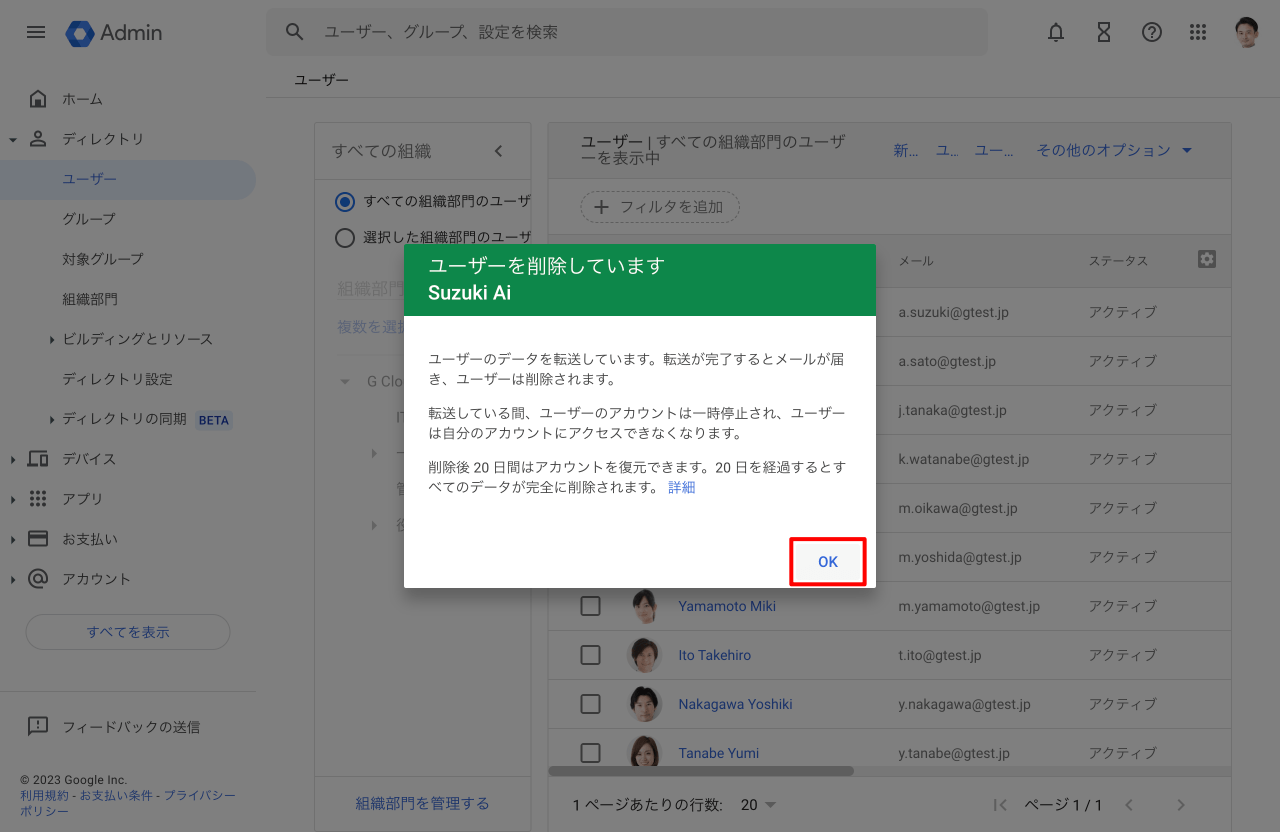This screenshot has height=832, width=1280.
Task: Go to the previous page arrow
Action: [x=1129, y=805]
